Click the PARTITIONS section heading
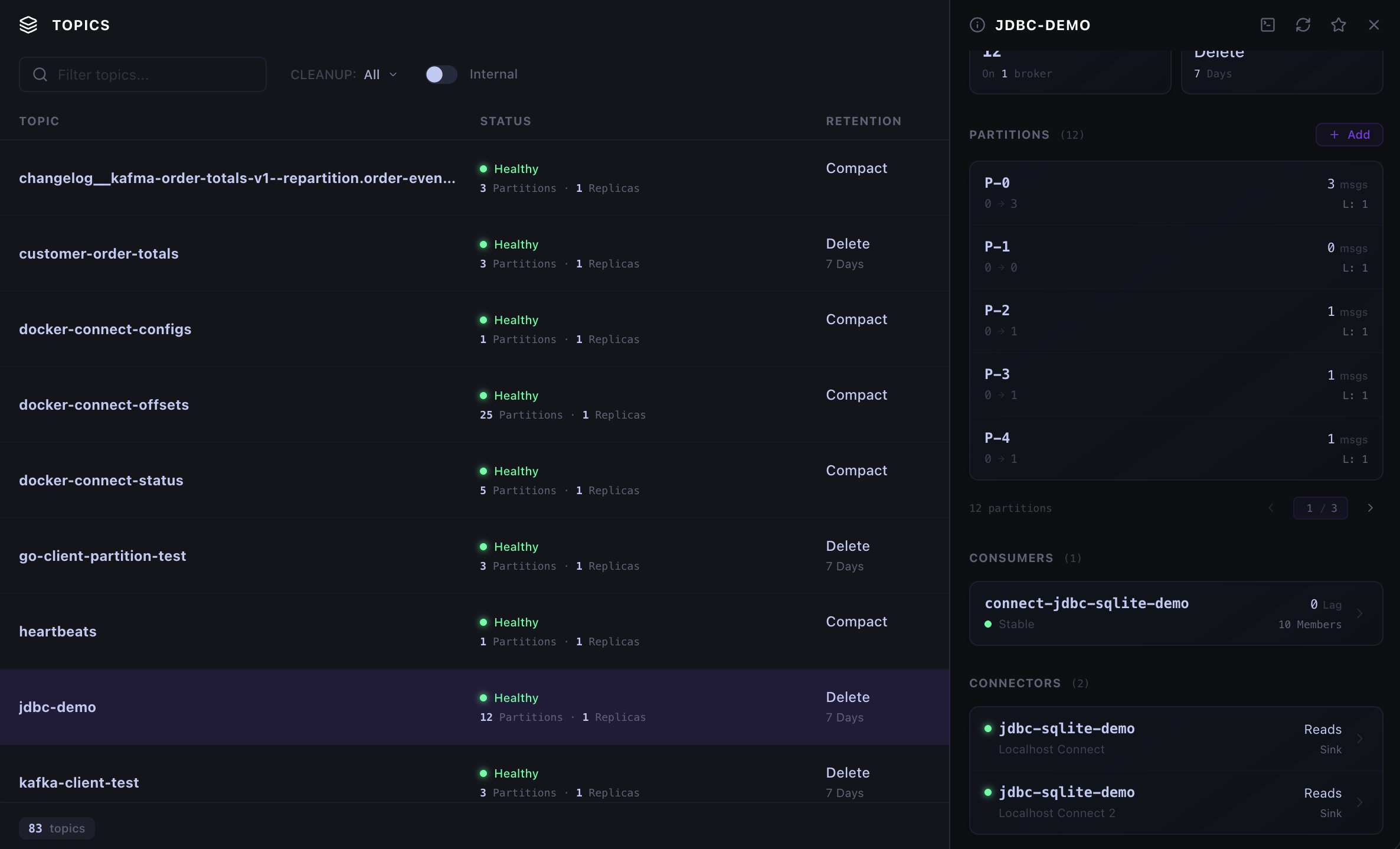The image size is (1400, 849). [x=1009, y=135]
